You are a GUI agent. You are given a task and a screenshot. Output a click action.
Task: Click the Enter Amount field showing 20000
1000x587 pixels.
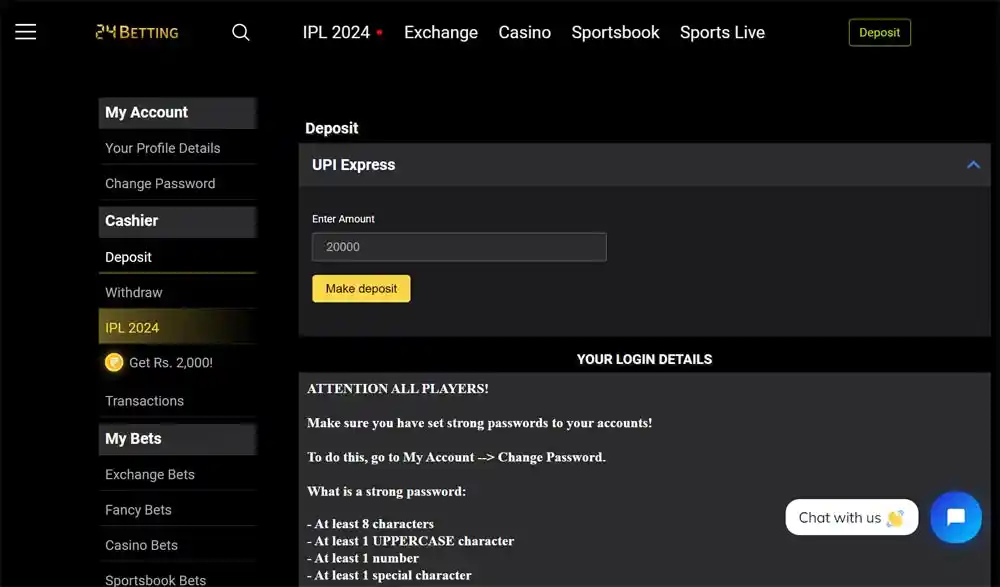click(x=458, y=247)
